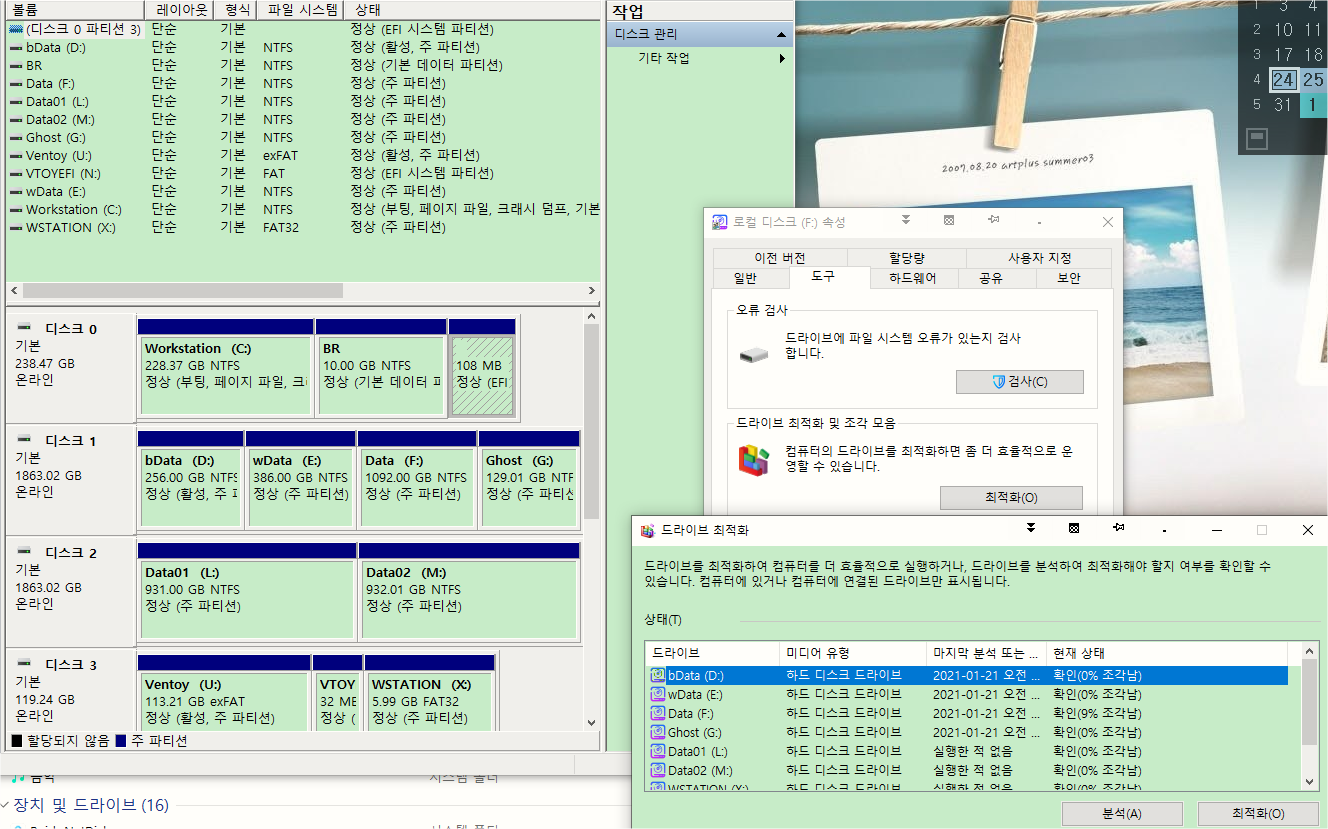
Task: Click the Disk 2 icon in disk map
Action: pyautogui.click(x=25, y=552)
